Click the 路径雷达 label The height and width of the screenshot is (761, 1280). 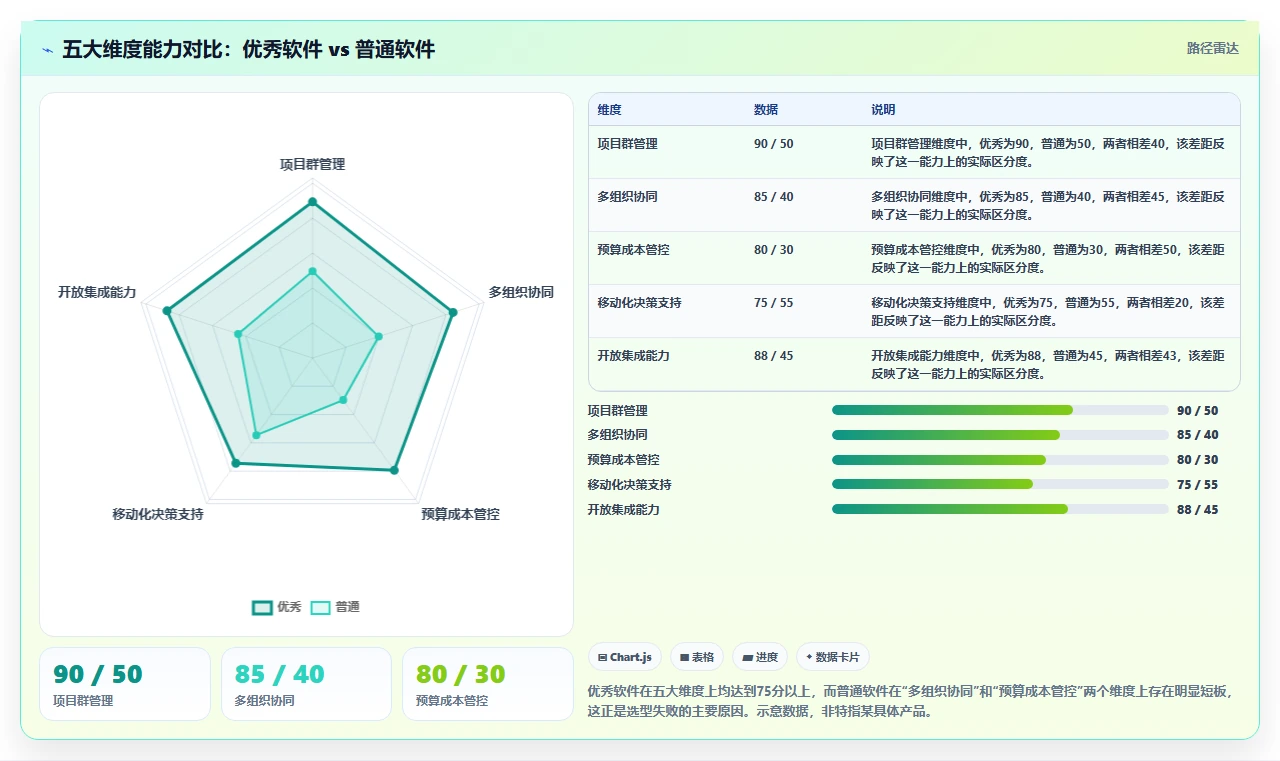pos(1213,48)
